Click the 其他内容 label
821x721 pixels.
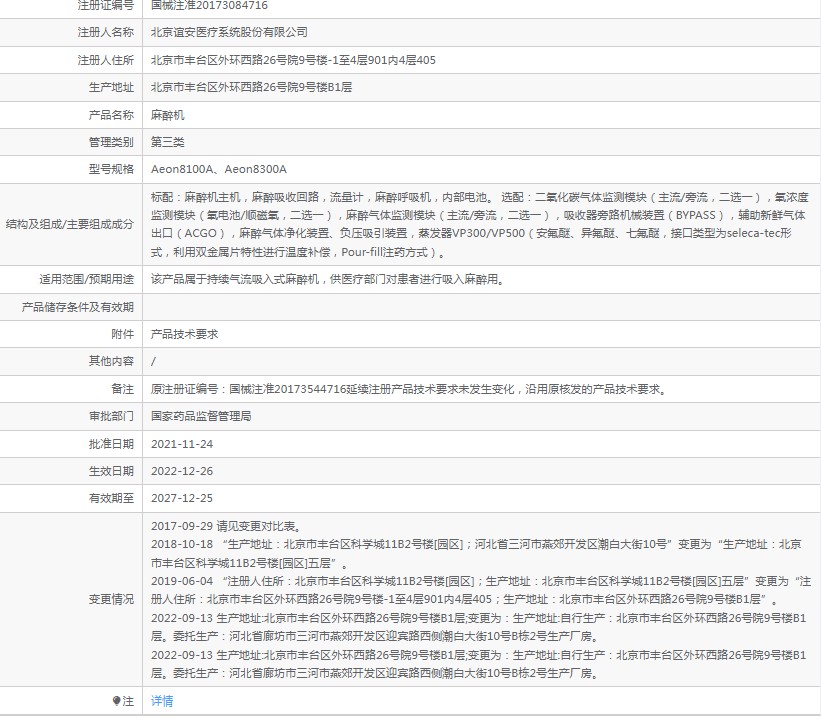[x=111, y=361]
